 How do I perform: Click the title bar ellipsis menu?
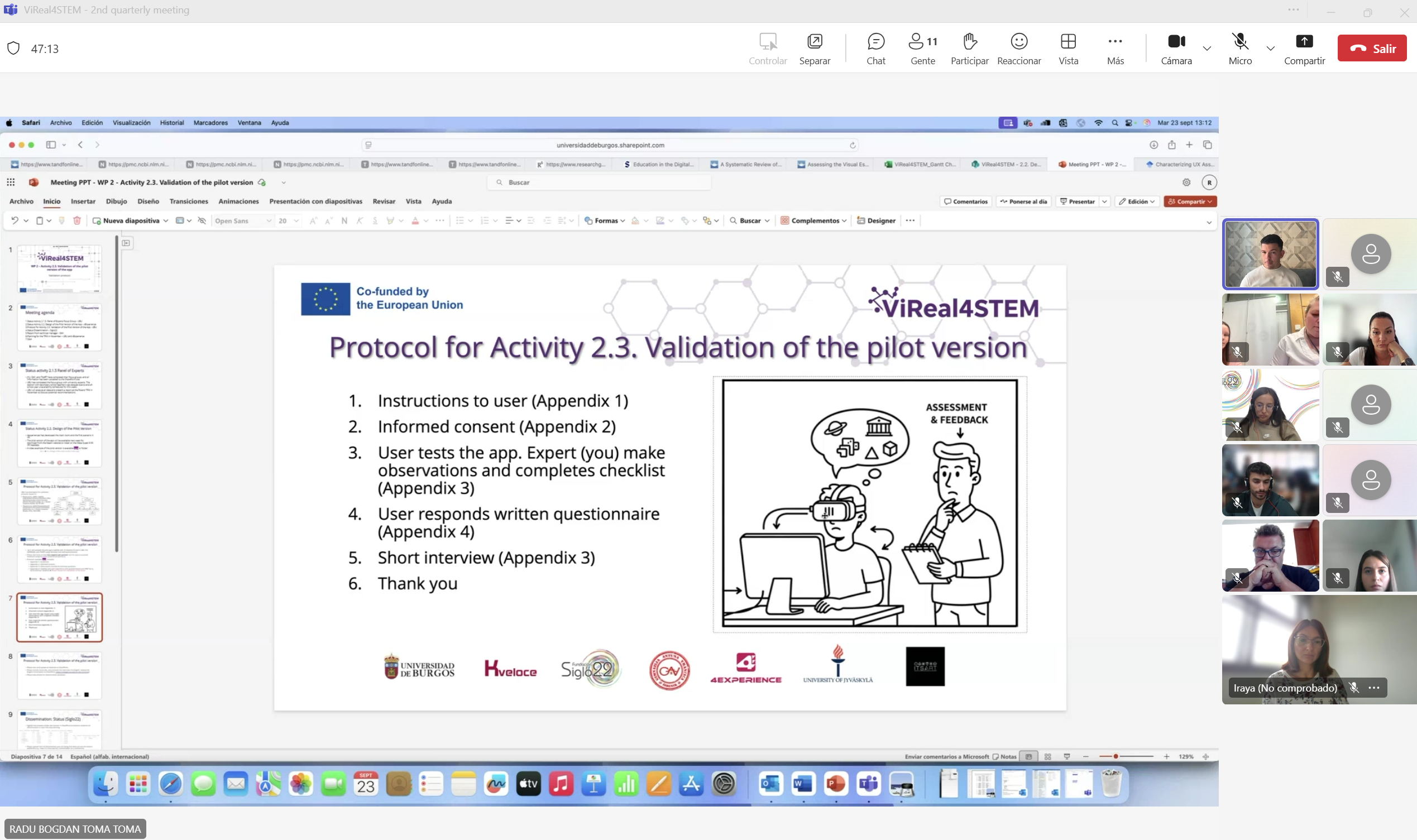click(1293, 10)
